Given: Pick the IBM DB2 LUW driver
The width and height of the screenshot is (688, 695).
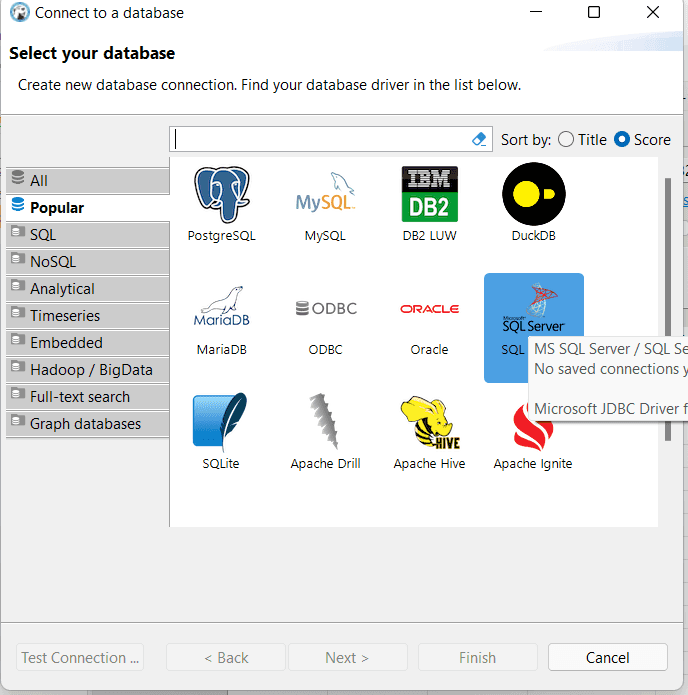Looking at the screenshot, I should [429, 204].
